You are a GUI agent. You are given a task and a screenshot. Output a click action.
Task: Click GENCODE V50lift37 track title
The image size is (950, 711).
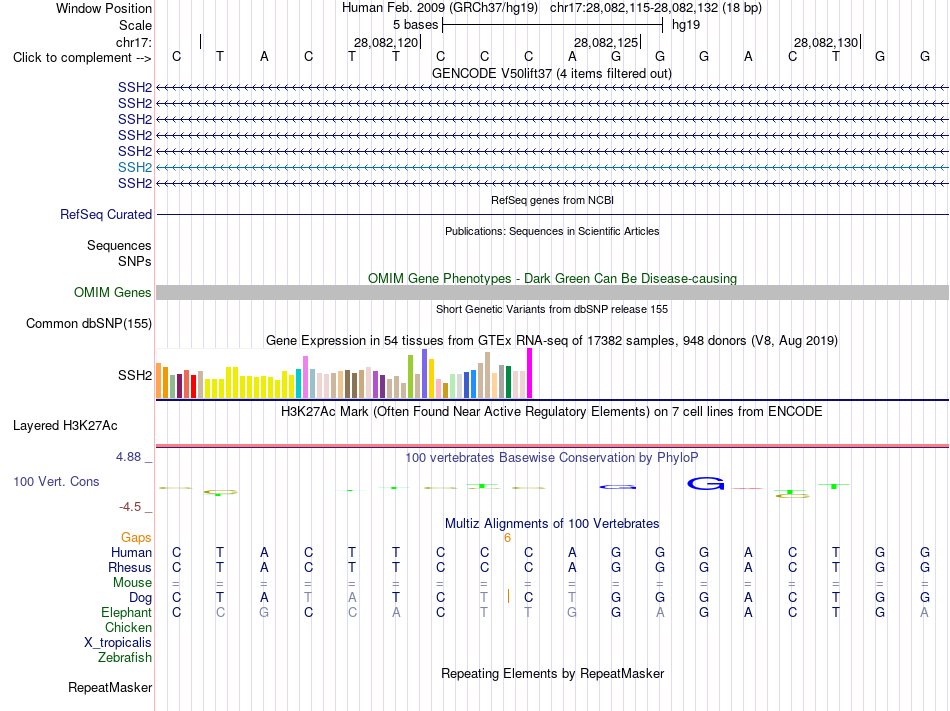[x=551, y=74]
